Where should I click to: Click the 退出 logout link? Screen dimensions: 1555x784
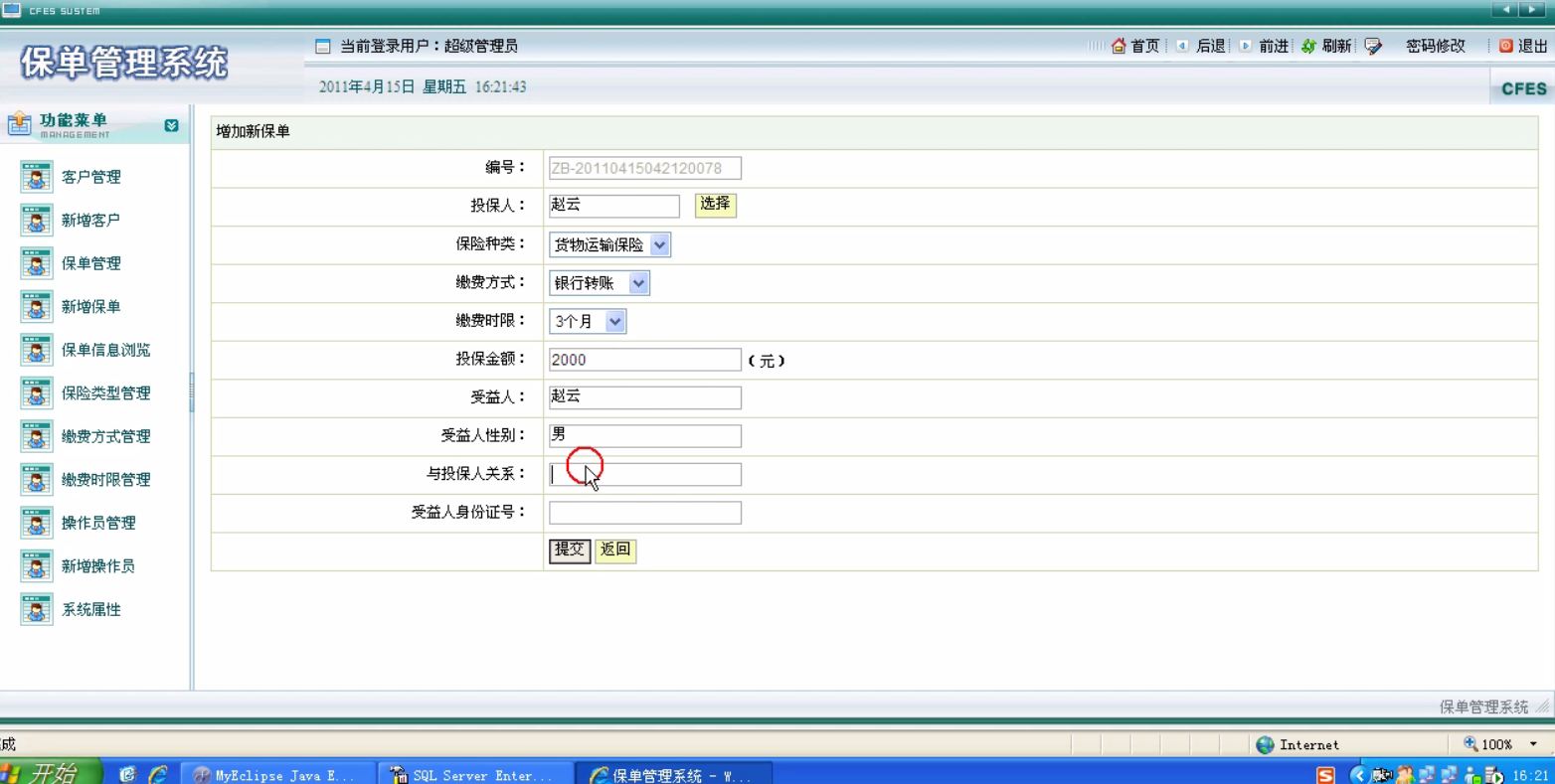(1533, 46)
